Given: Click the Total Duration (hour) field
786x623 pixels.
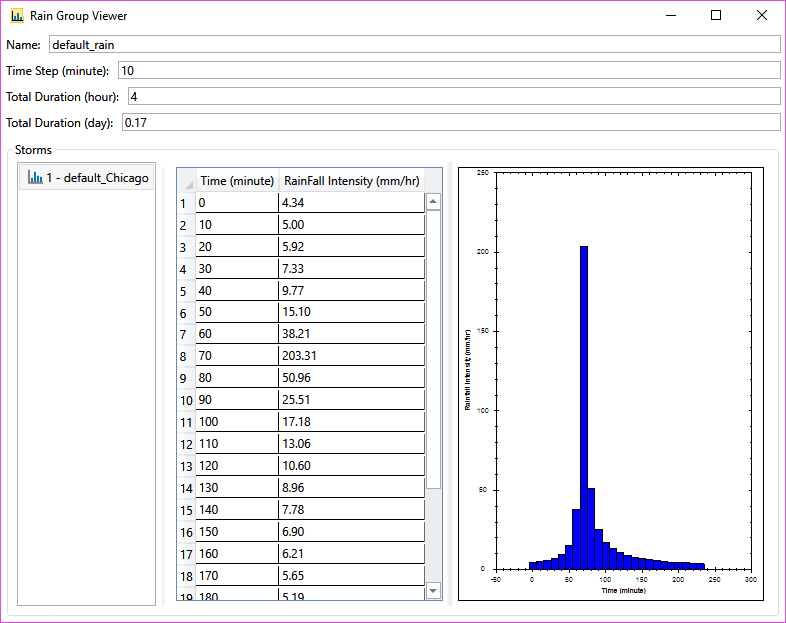Looking at the screenshot, I should (452, 96).
